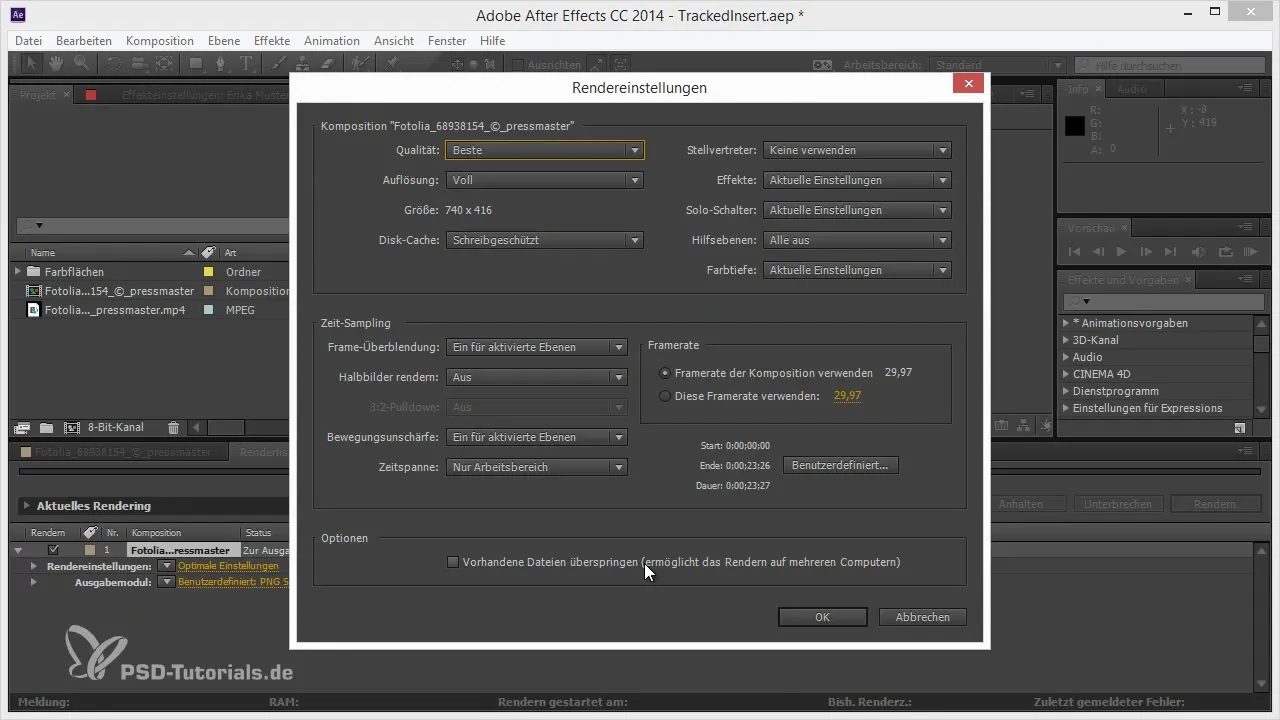Select the Pen tool
Screen dimensions: 1280x720
tap(221, 63)
